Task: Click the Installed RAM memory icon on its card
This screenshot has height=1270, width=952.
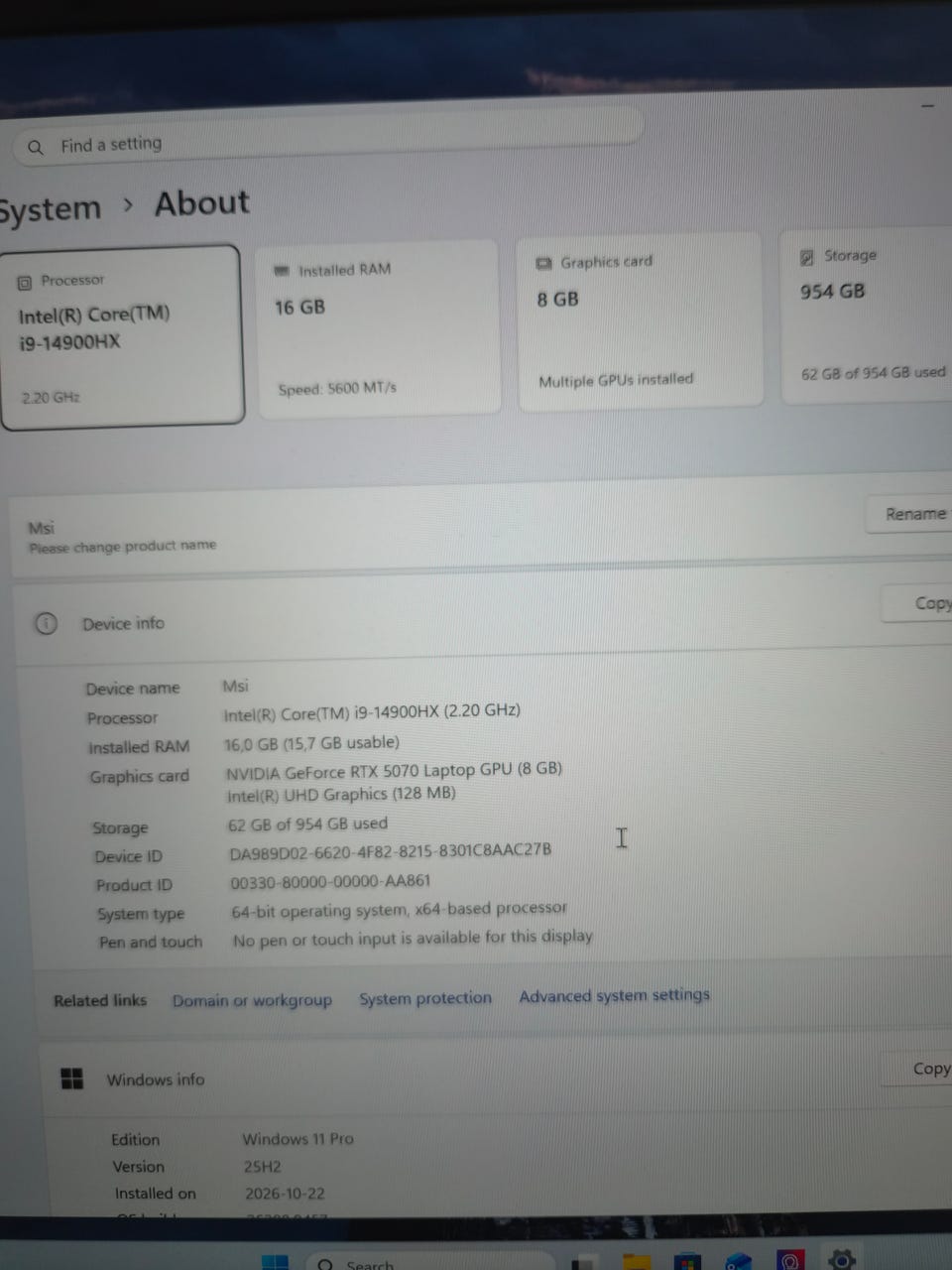Action: click(x=282, y=271)
